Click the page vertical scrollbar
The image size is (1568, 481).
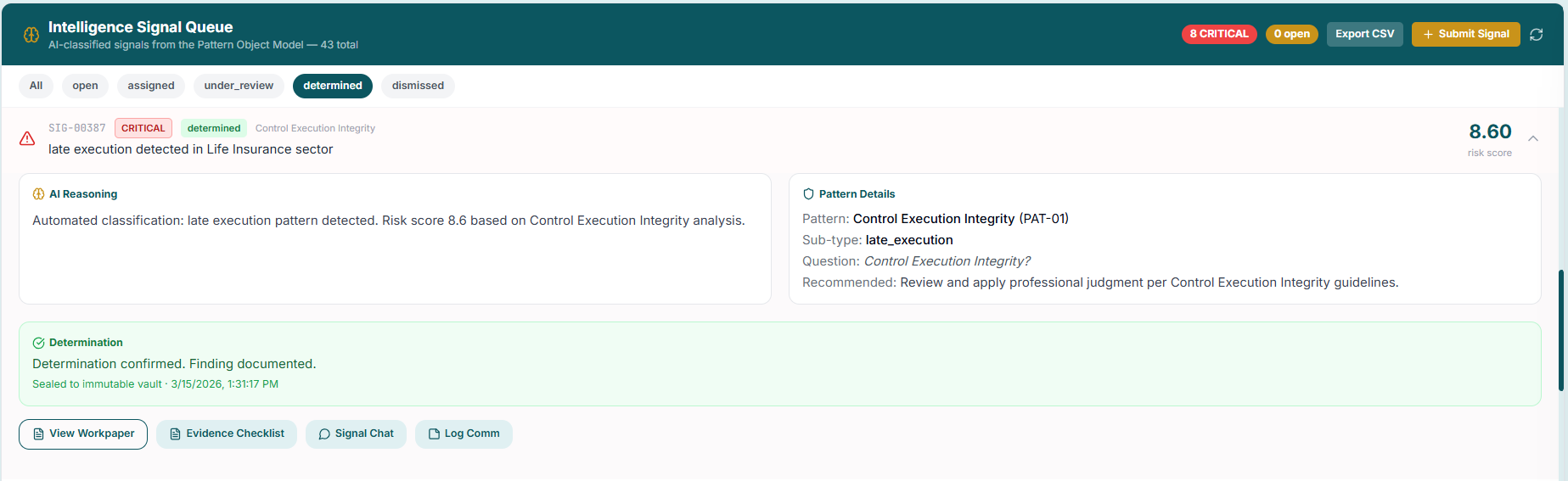tap(1560, 331)
